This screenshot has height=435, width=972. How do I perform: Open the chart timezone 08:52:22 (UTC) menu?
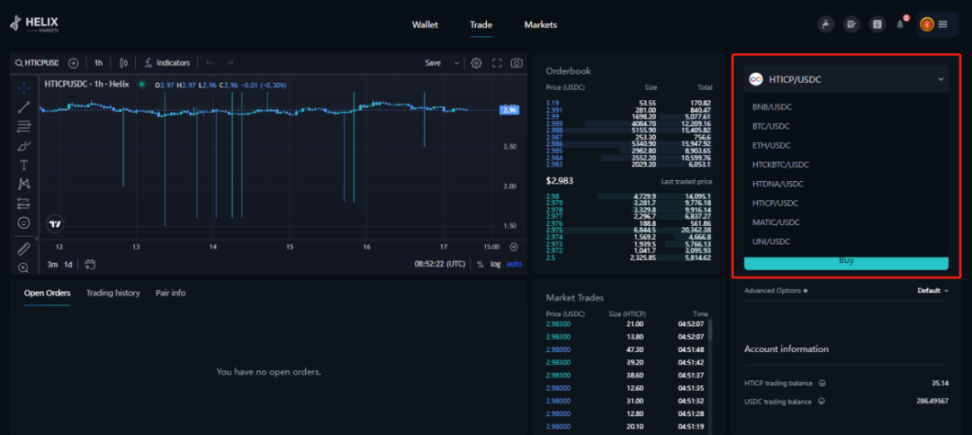pyautogui.click(x=440, y=265)
